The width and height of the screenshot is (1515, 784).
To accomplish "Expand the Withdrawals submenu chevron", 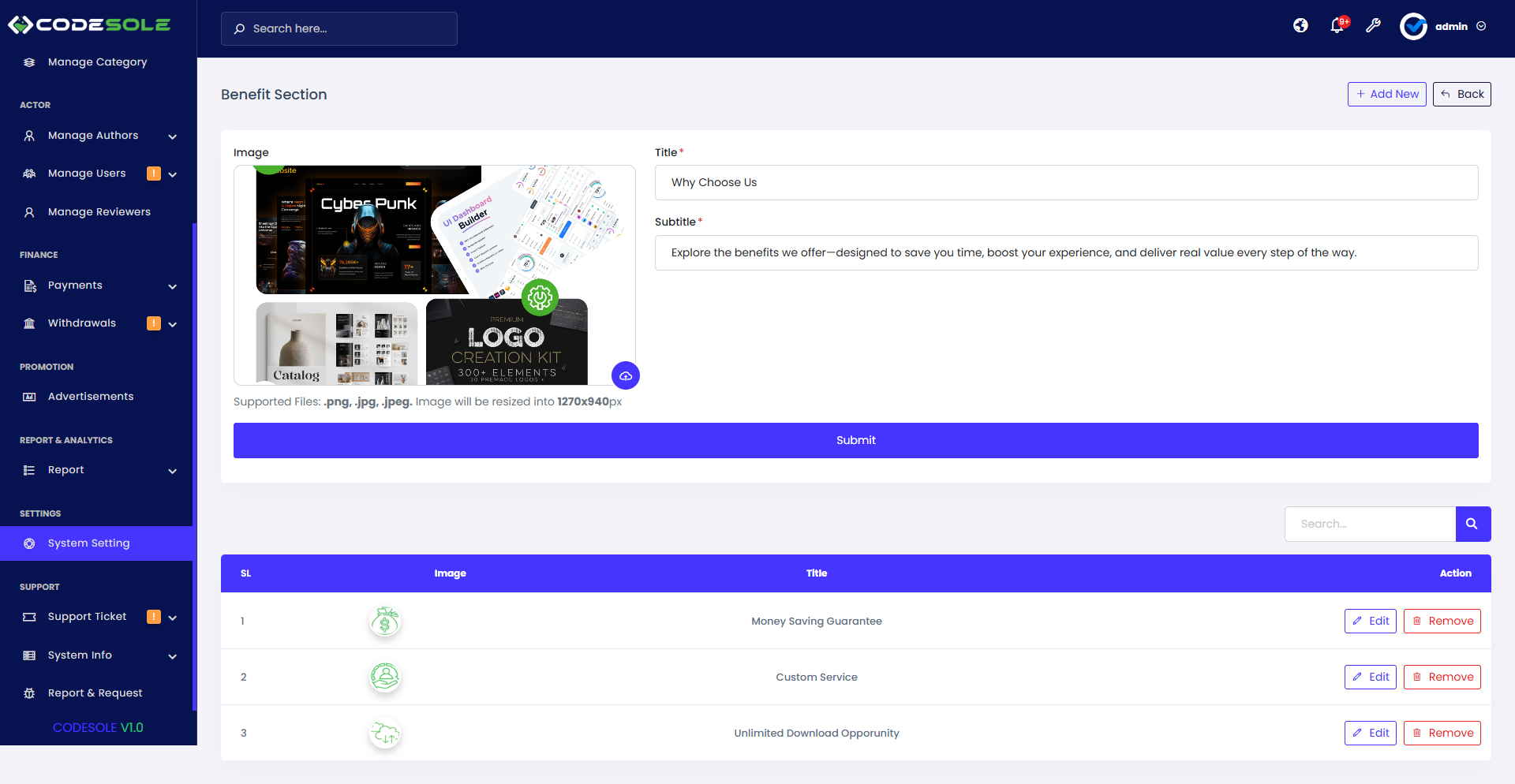I will [172, 324].
